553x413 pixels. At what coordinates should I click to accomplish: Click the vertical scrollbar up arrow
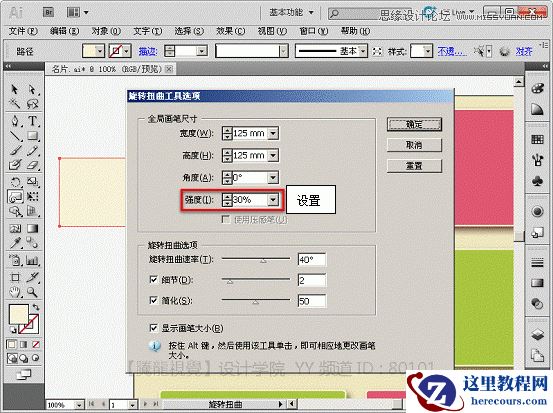[518, 82]
